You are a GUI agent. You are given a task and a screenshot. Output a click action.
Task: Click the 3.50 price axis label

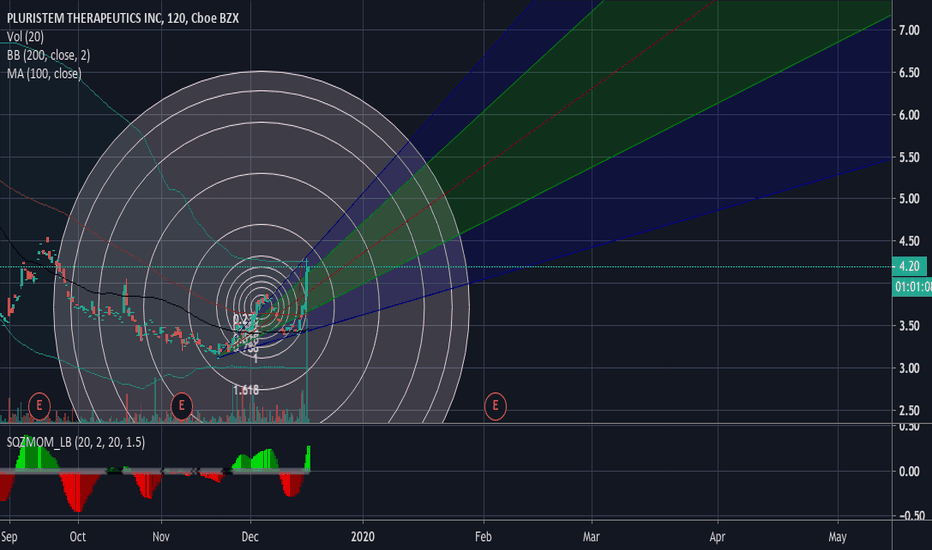[x=909, y=326]
